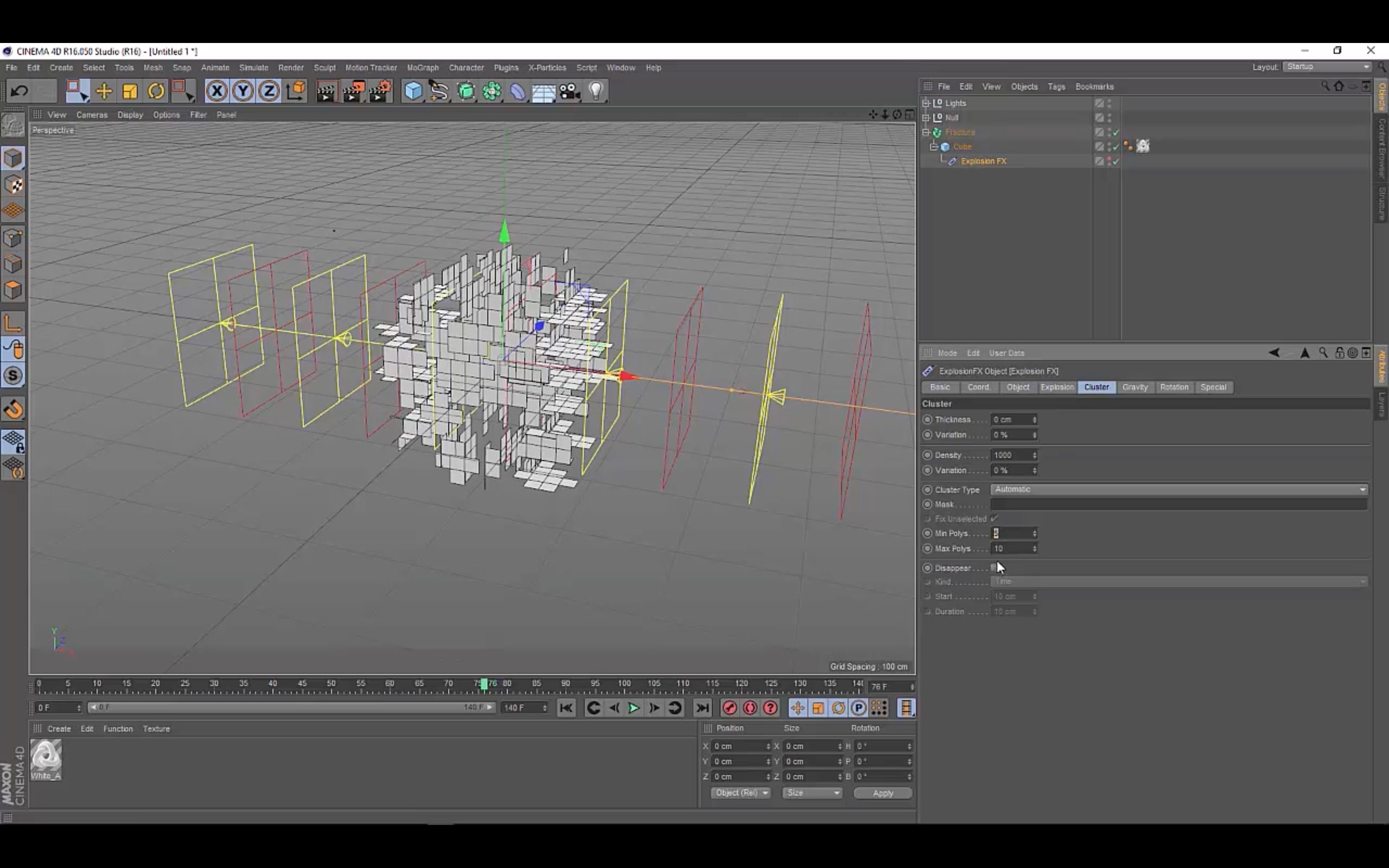Viewport: 1389px width, 868px height.
Task: Toggle Y axis lock
Action: pyautogui.click(x=243, y=91)
